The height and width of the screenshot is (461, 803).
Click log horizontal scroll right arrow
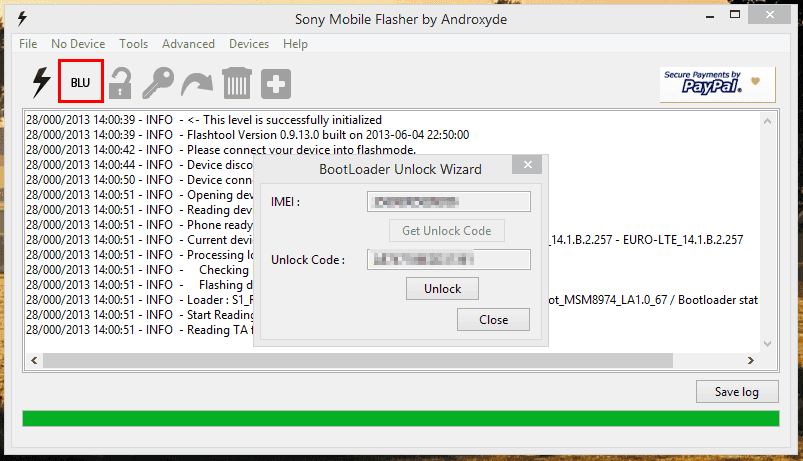tap(751, 361)
